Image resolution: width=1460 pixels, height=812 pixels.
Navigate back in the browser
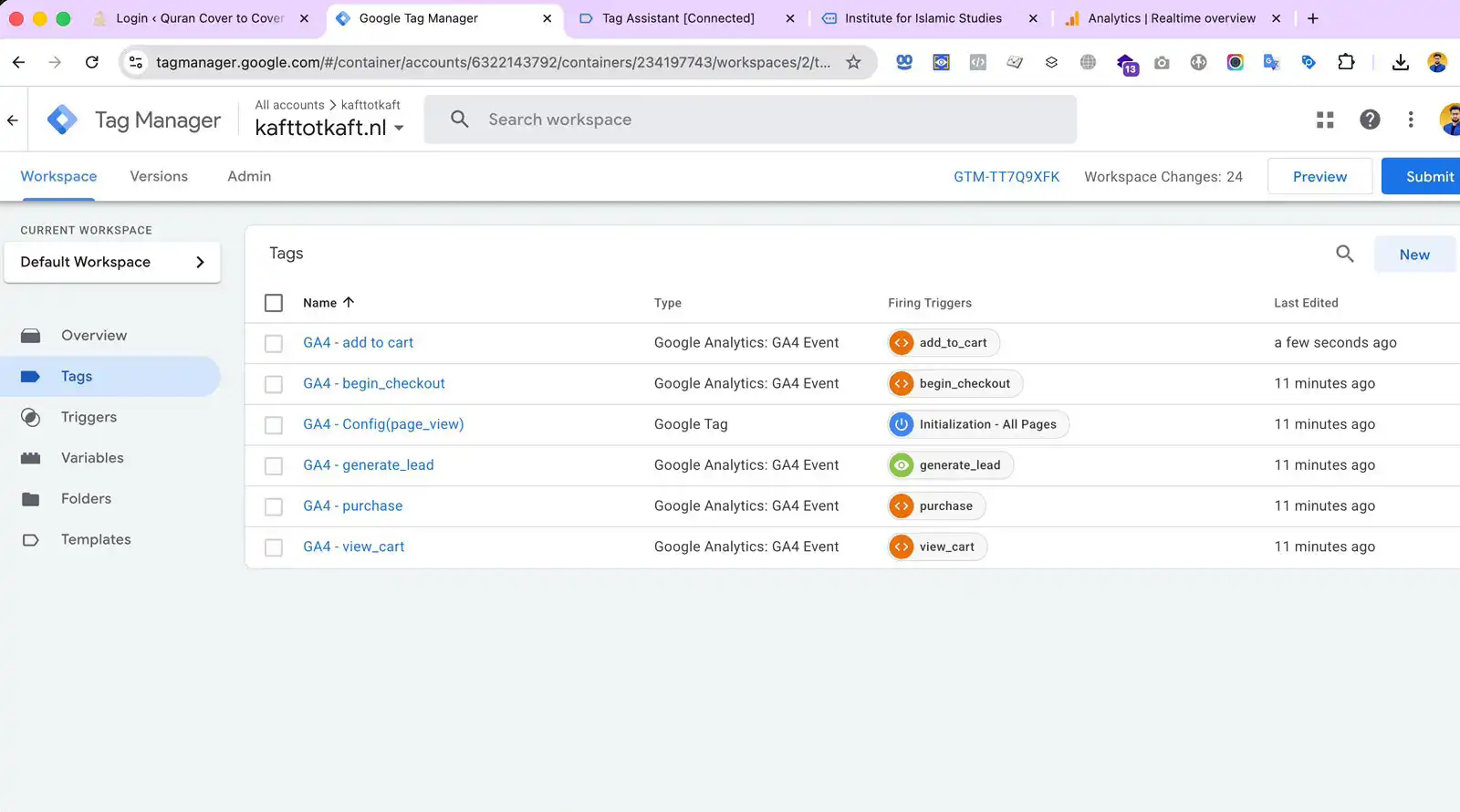[x=19, y=62]
